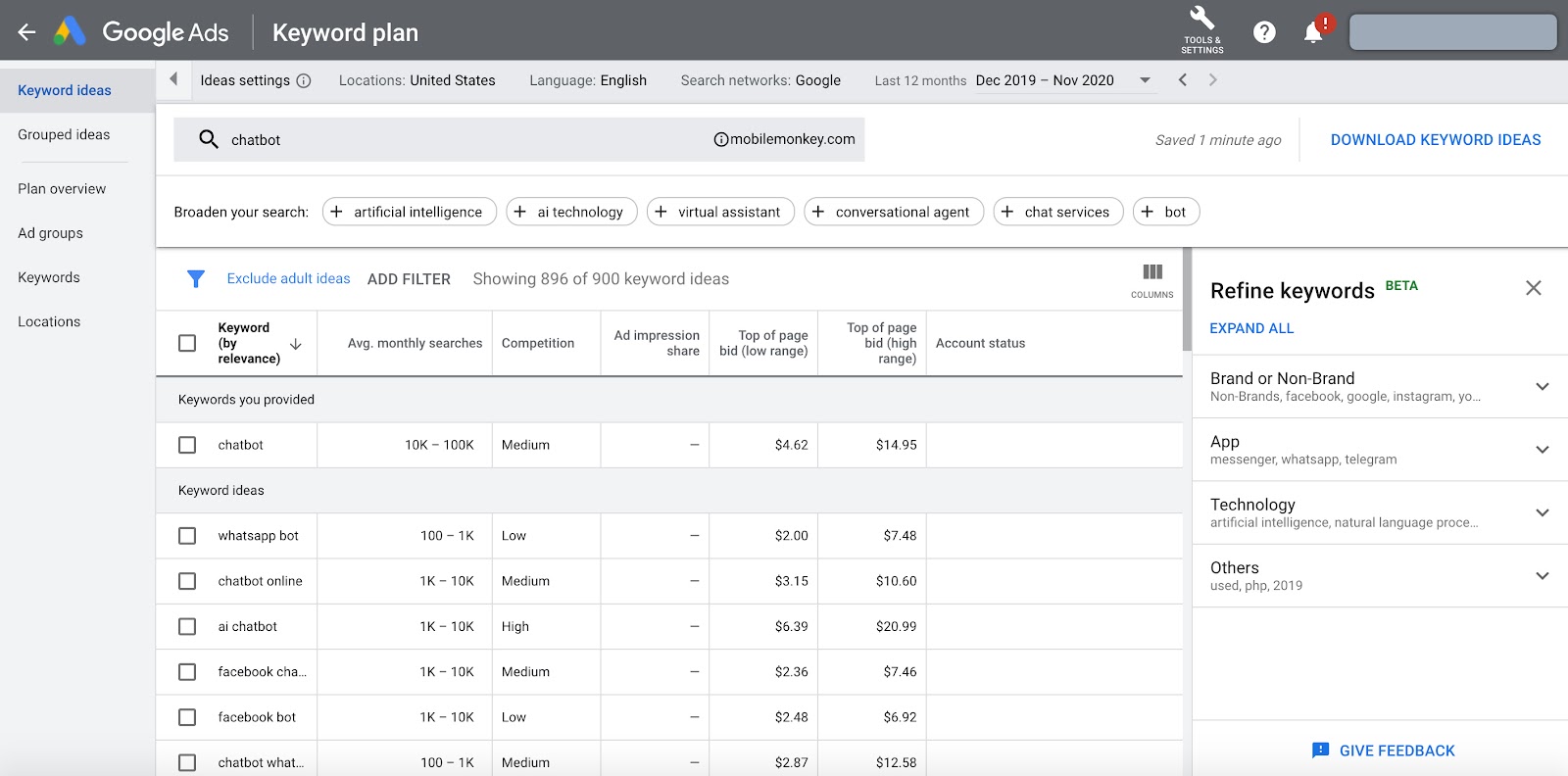
Task: Expand the Brand or Non-Brand section
Action: (1542, 386)
